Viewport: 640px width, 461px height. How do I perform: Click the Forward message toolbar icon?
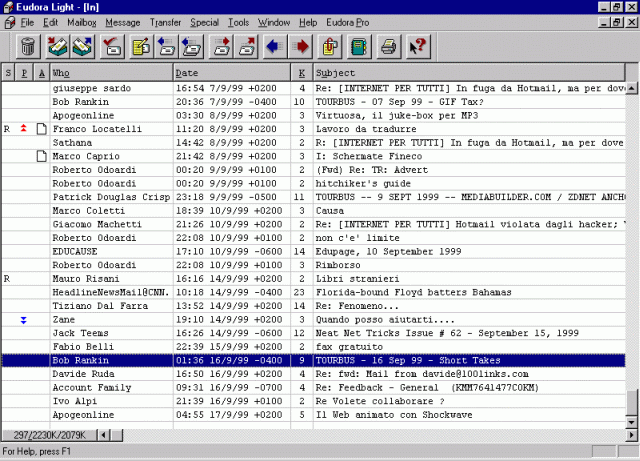(221, 47)
